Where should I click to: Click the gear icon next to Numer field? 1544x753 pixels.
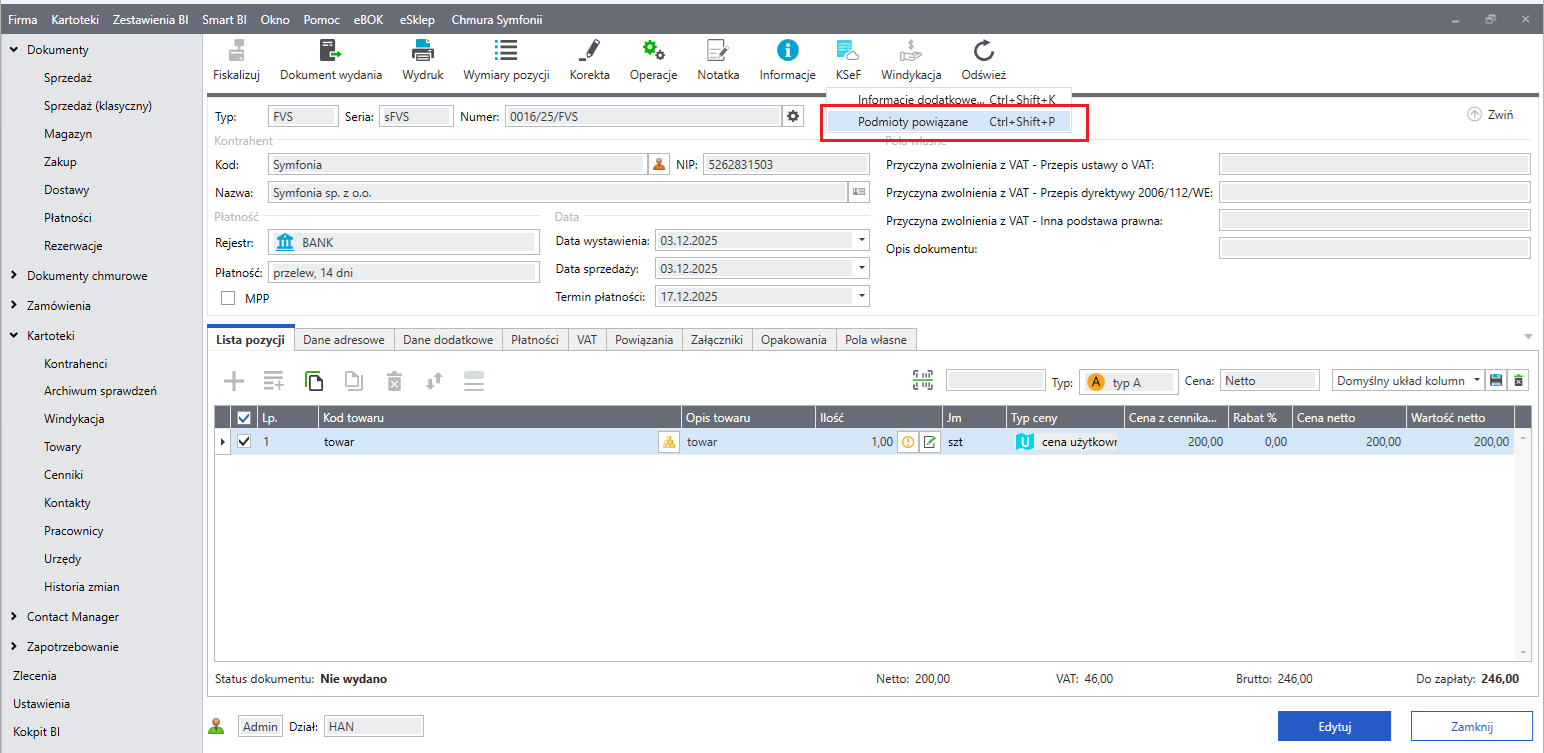[x=793, y=116]
